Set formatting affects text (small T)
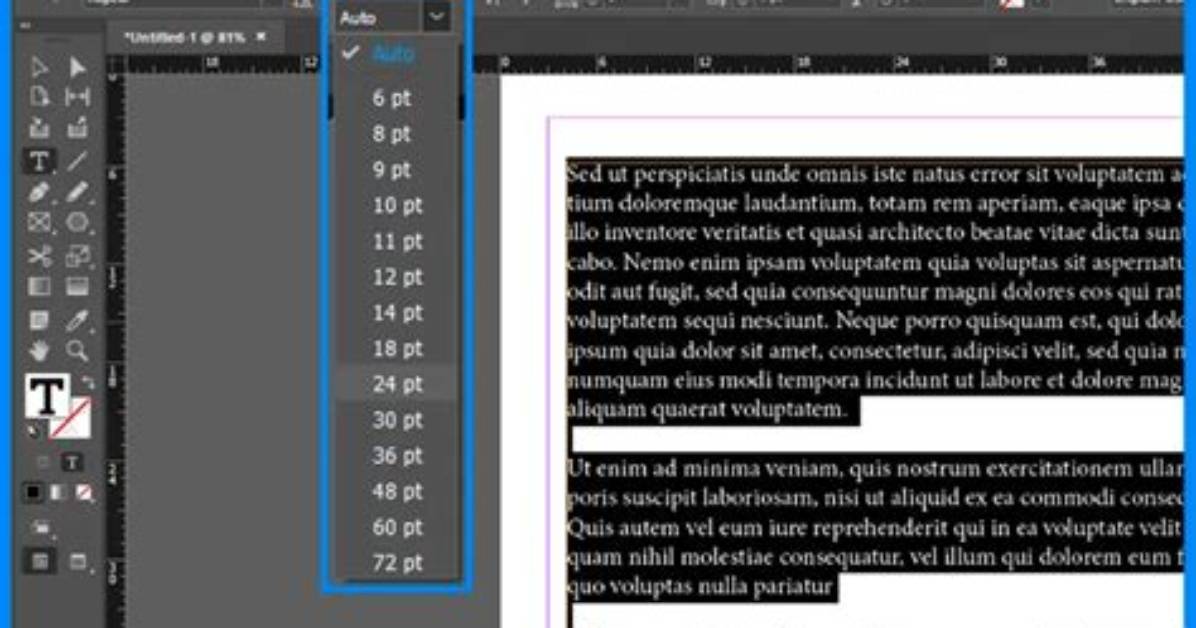This screenshot has width=1196, height=628. click(72, 462)
